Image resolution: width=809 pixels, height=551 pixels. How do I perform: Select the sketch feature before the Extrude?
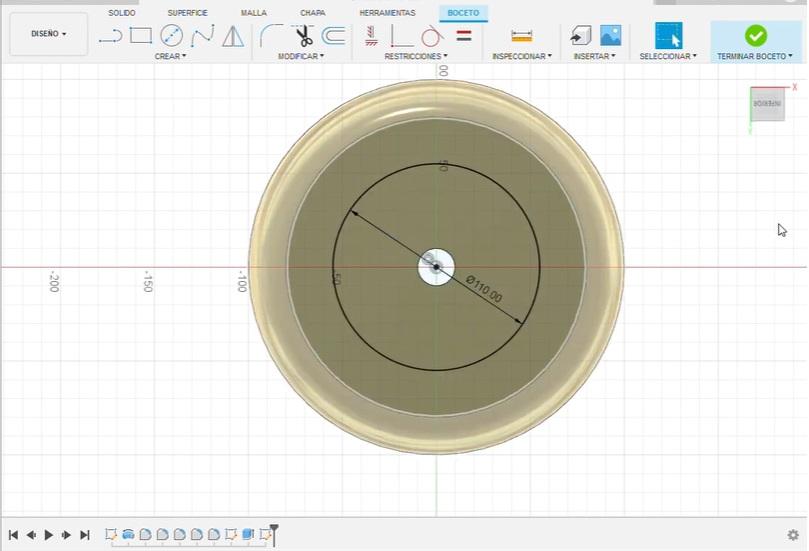tap(230, 534)
